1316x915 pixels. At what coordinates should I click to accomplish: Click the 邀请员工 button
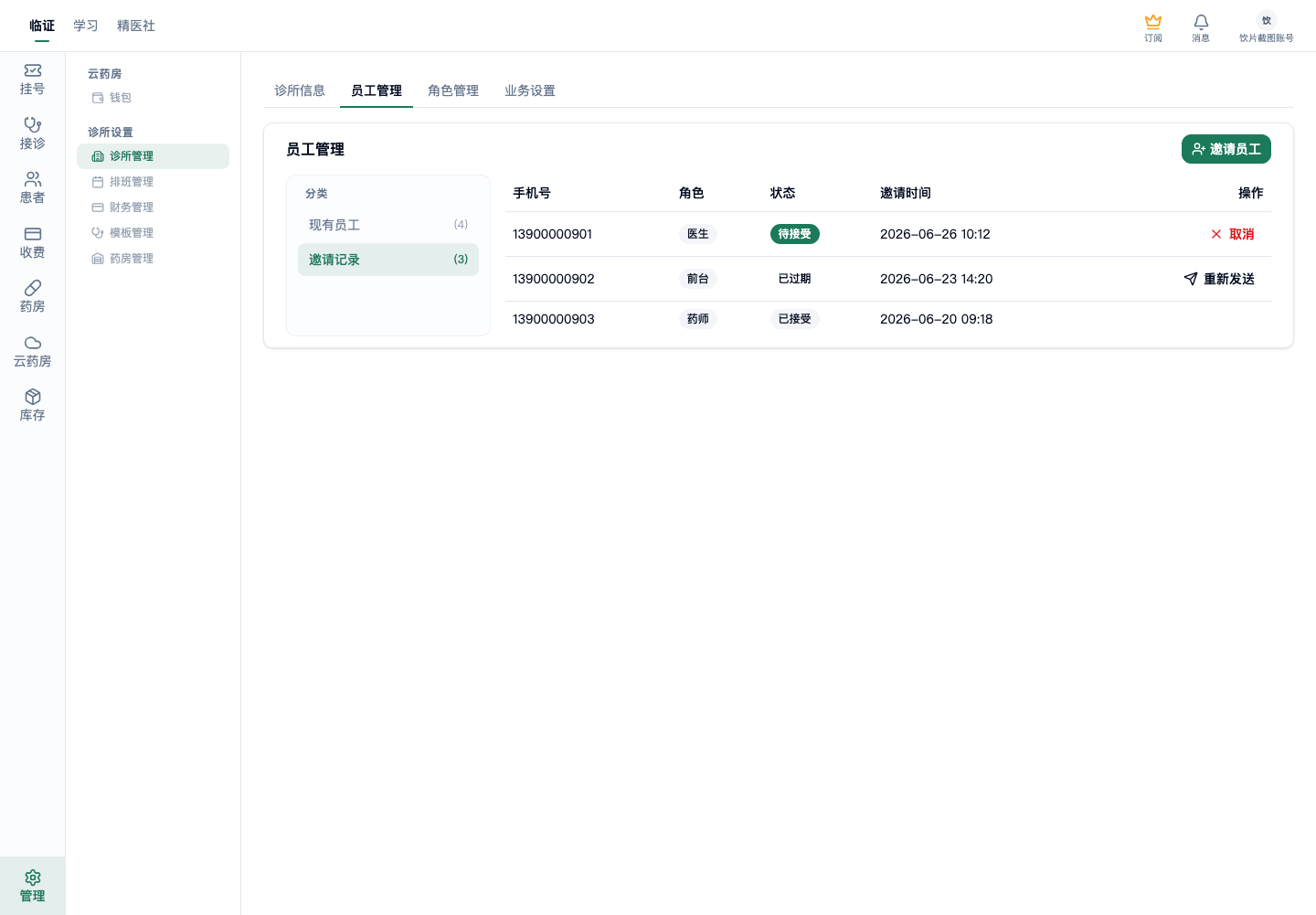click(1226, 149)
